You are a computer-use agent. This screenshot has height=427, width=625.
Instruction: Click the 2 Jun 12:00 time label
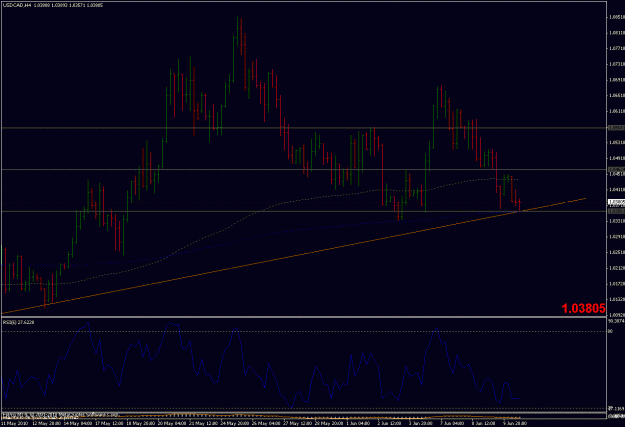coord(389,423)
